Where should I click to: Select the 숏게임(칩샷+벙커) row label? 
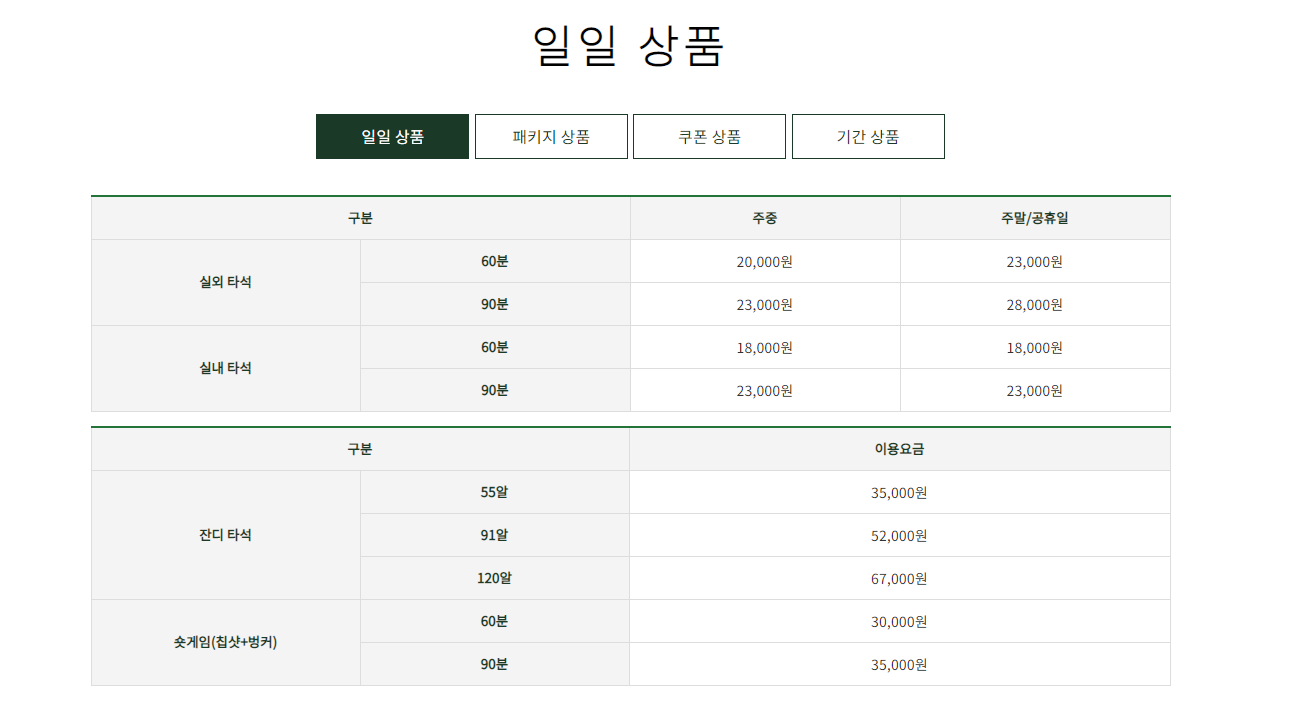226,643
